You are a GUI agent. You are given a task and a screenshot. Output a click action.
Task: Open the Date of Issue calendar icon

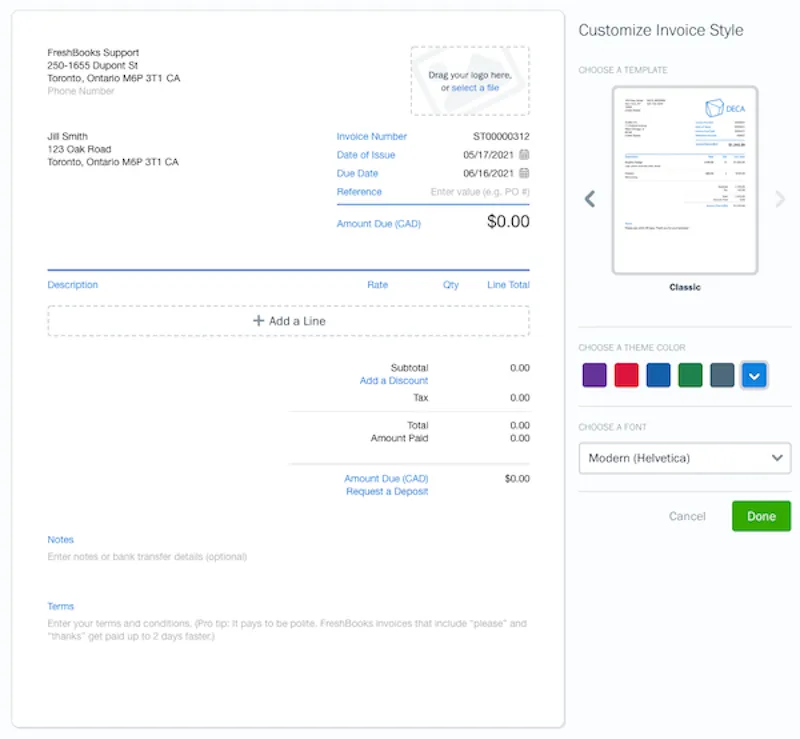coord(524,155)
